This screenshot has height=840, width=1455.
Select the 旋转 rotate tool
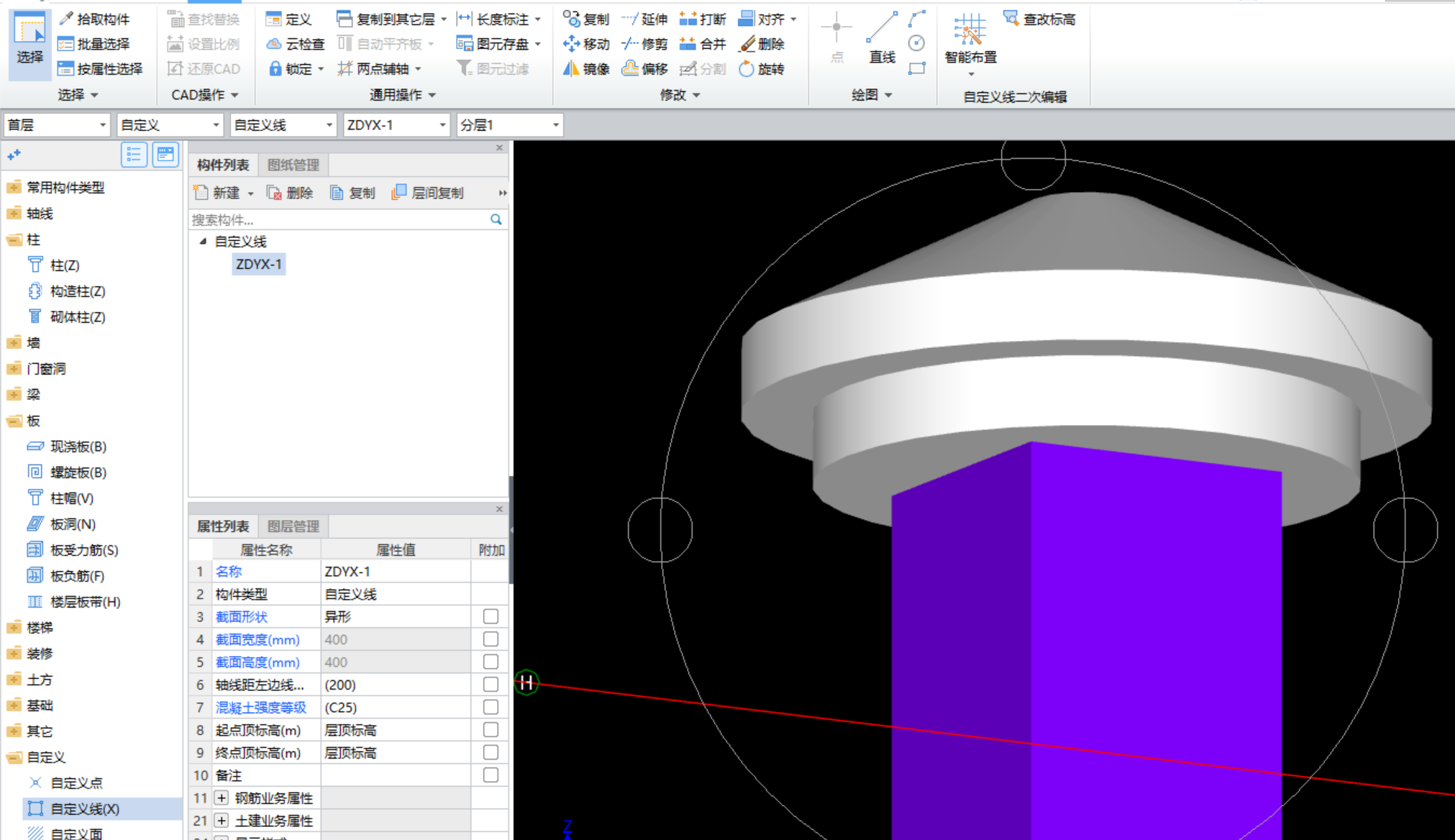[x=761, y=69]
